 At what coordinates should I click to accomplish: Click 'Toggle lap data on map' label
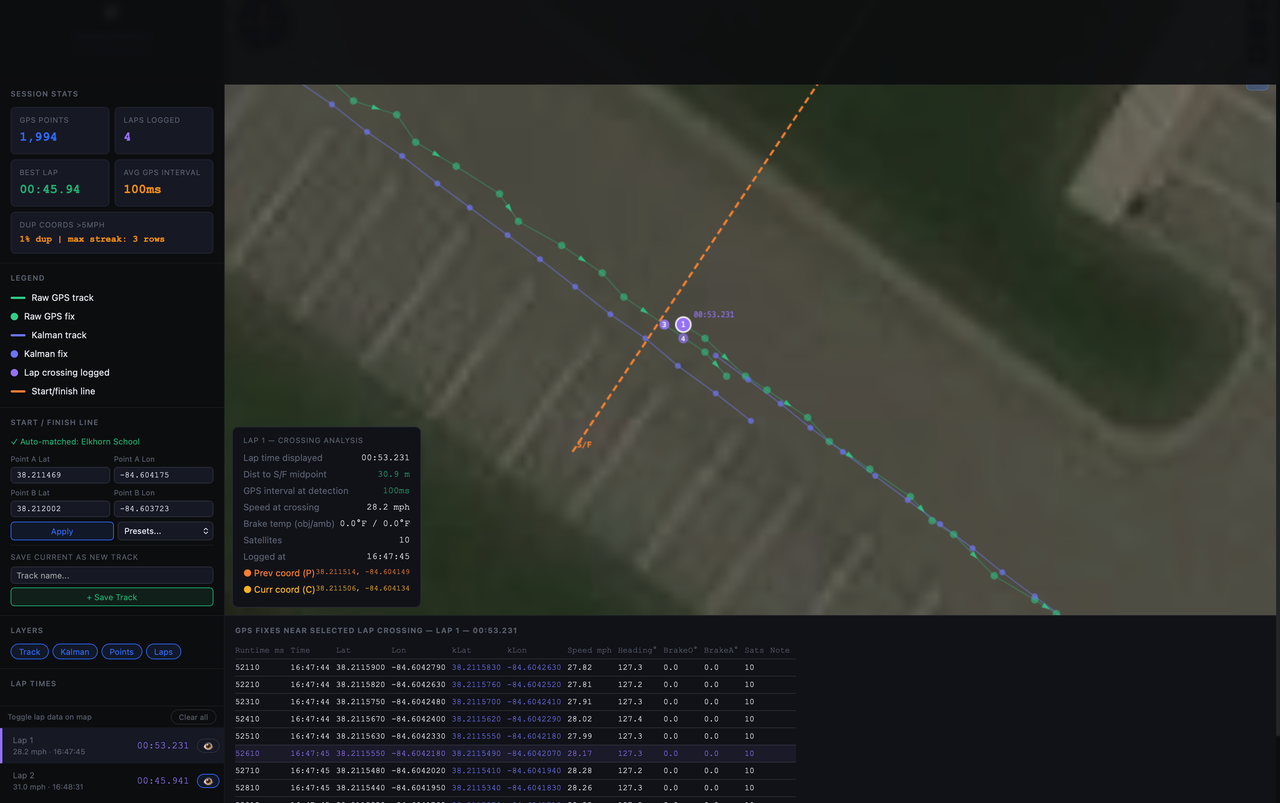(49, 717)
